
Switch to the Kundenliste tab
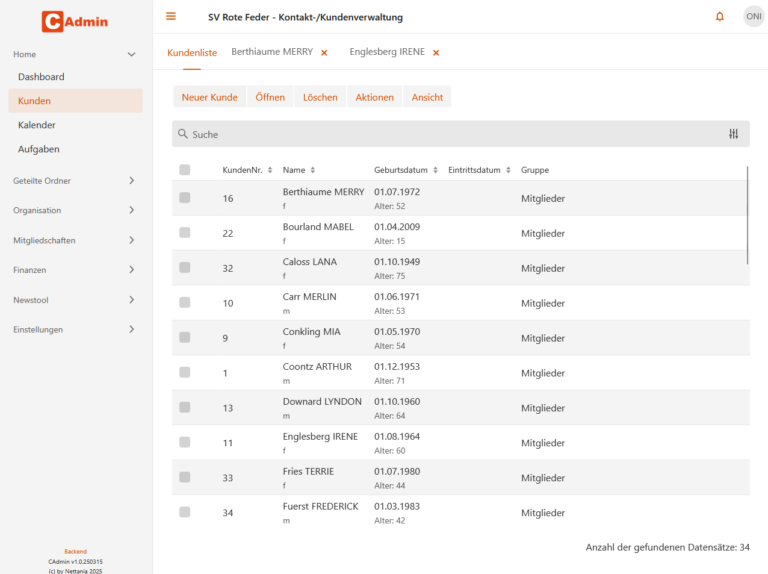click(192, 52)
